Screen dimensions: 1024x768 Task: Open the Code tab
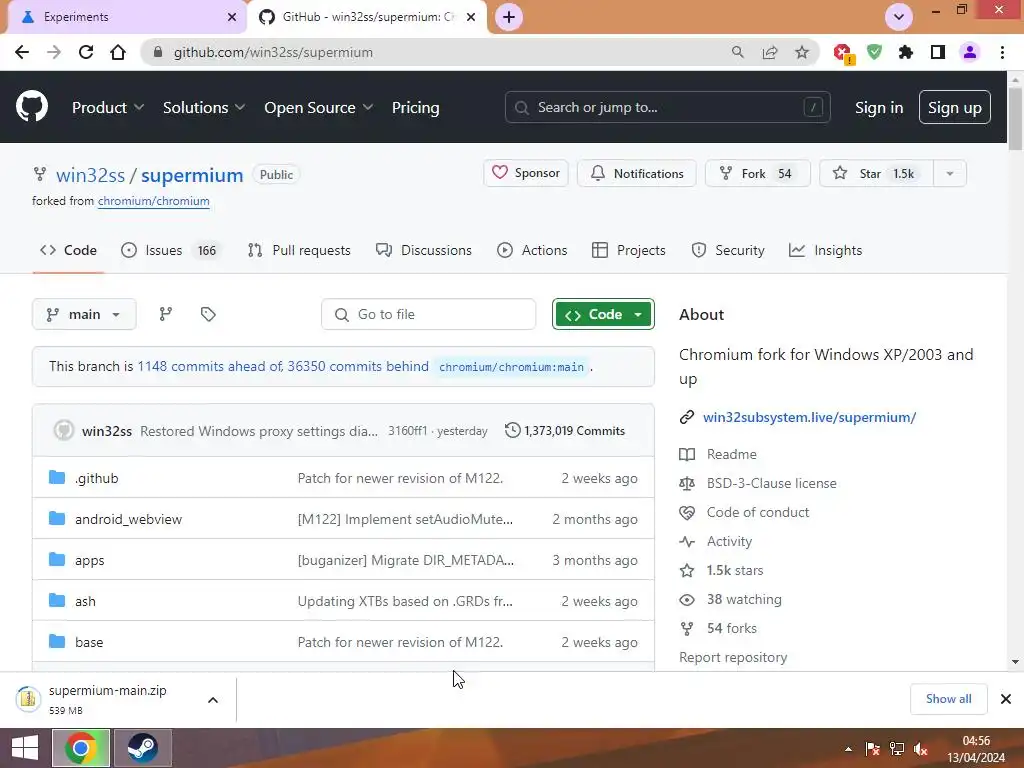click(x=68, y=250)
